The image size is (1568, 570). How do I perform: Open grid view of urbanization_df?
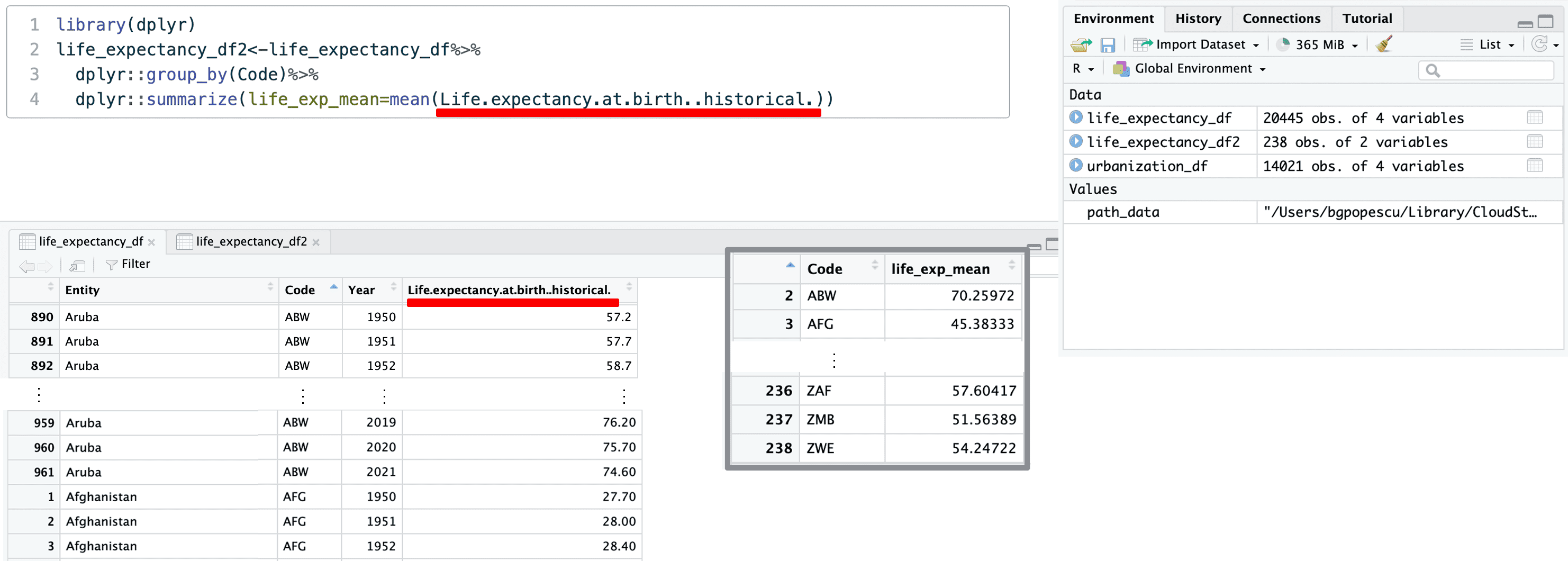tap(1535, 166)
